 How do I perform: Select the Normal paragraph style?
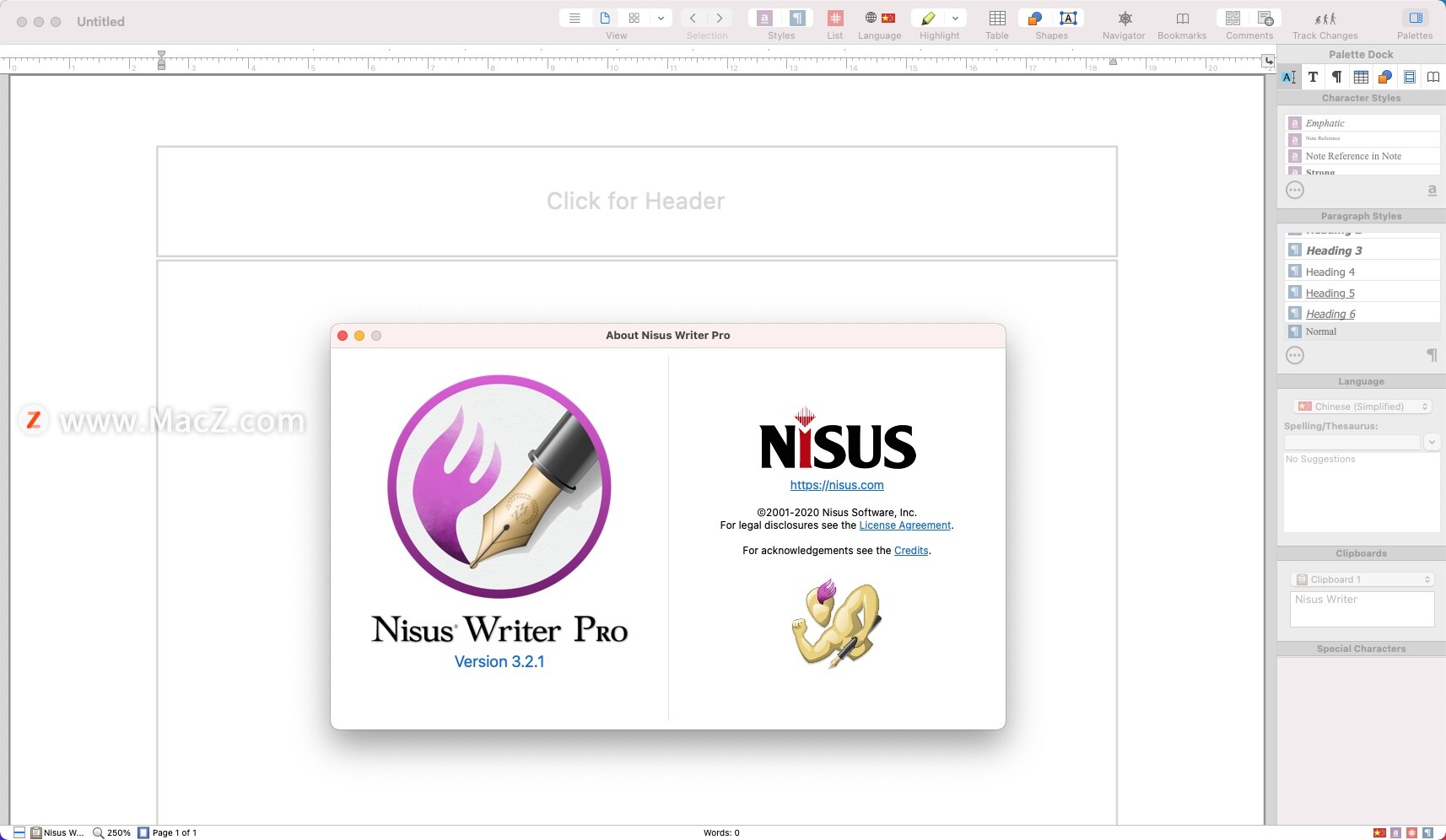pyautogui.click(x=1362, y=331)
